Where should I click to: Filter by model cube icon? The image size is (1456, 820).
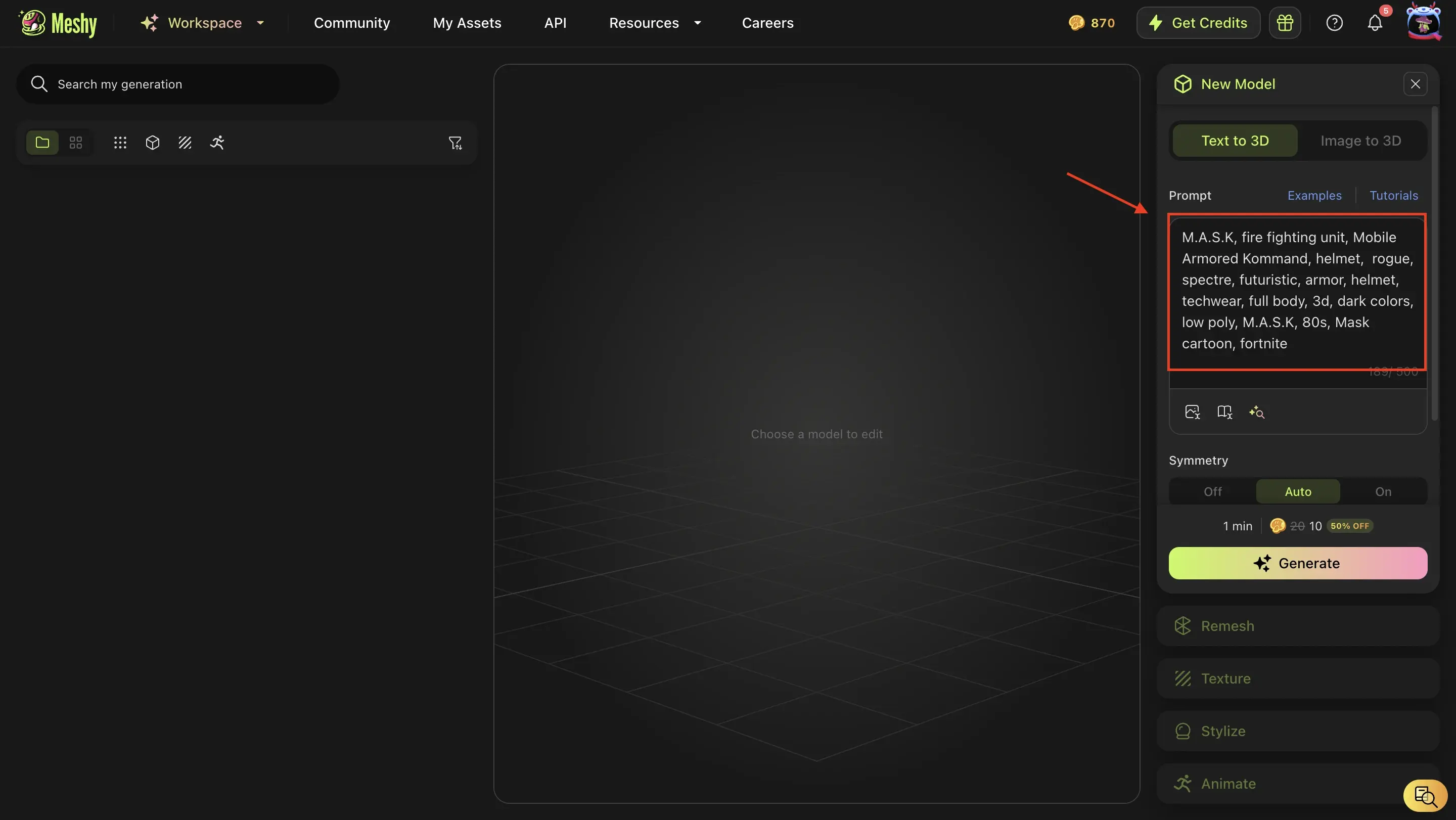153,143
